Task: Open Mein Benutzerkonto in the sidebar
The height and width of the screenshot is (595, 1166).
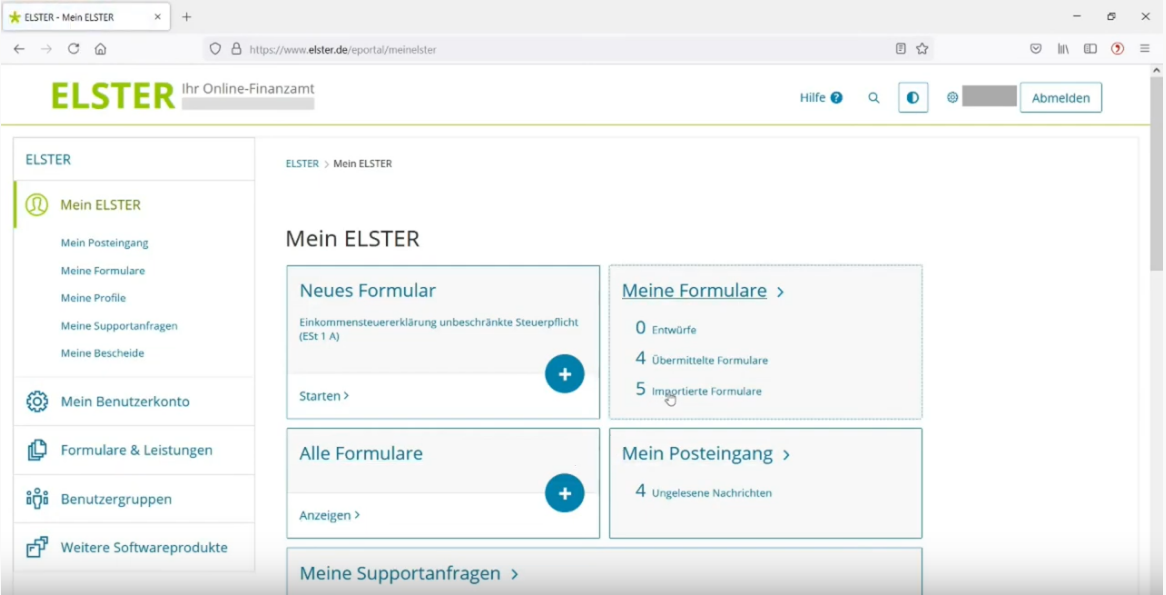Action: pyautogui.click(x=125, y=402)
